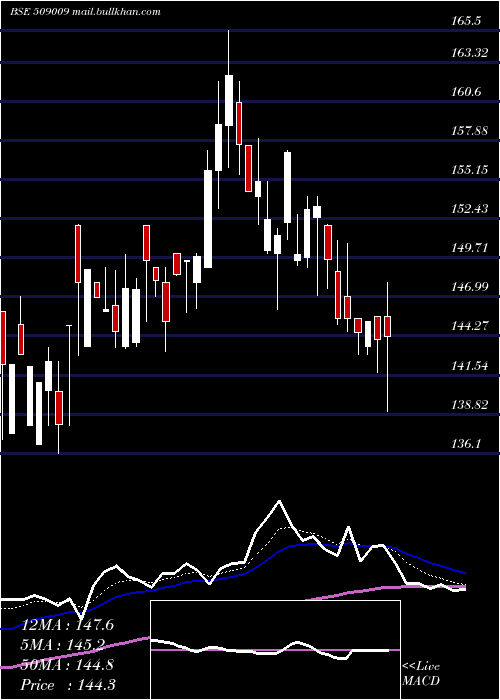Click the 157.88 price axis label

469,131
